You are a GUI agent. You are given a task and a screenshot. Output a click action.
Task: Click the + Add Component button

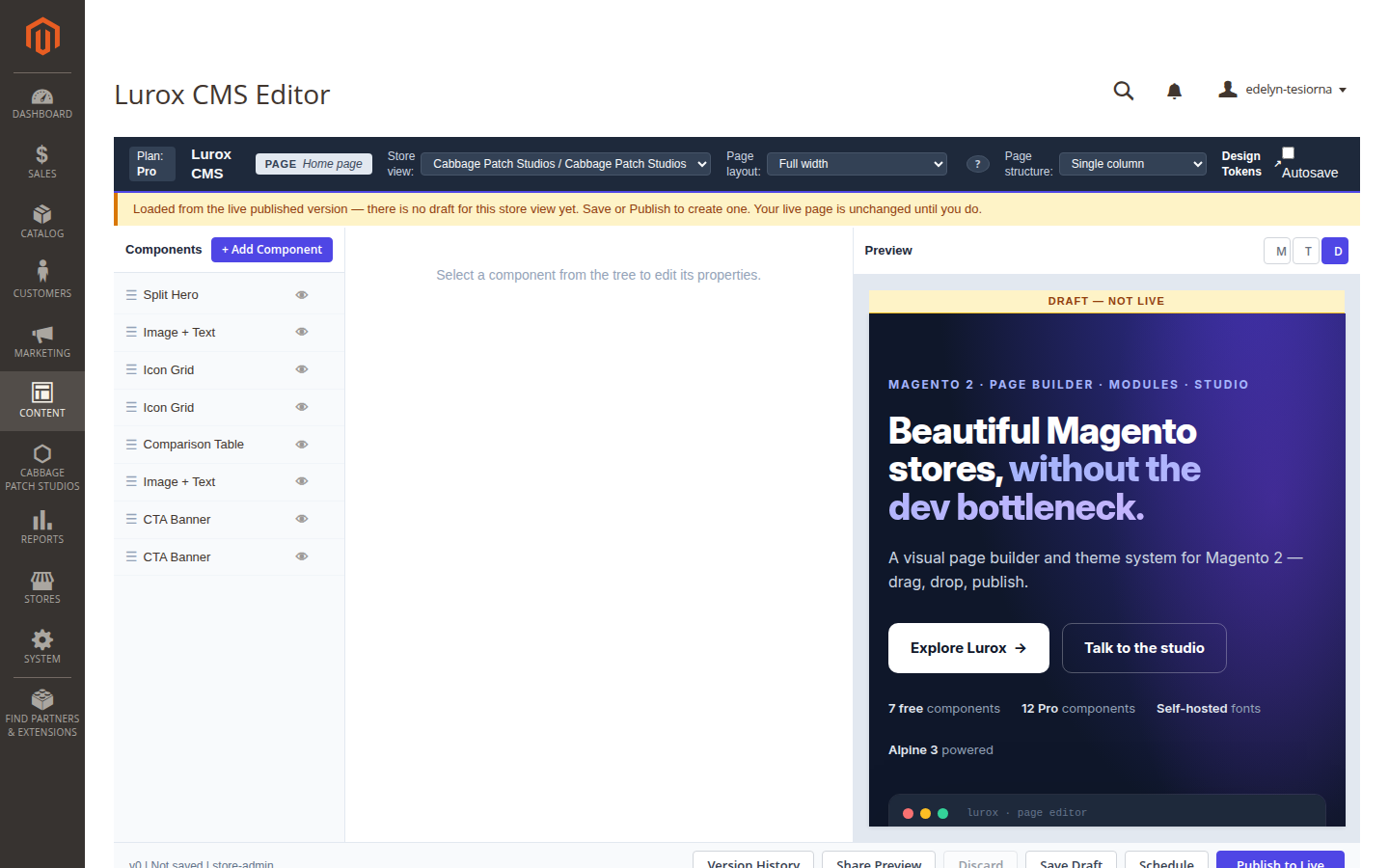coord(272,250)
